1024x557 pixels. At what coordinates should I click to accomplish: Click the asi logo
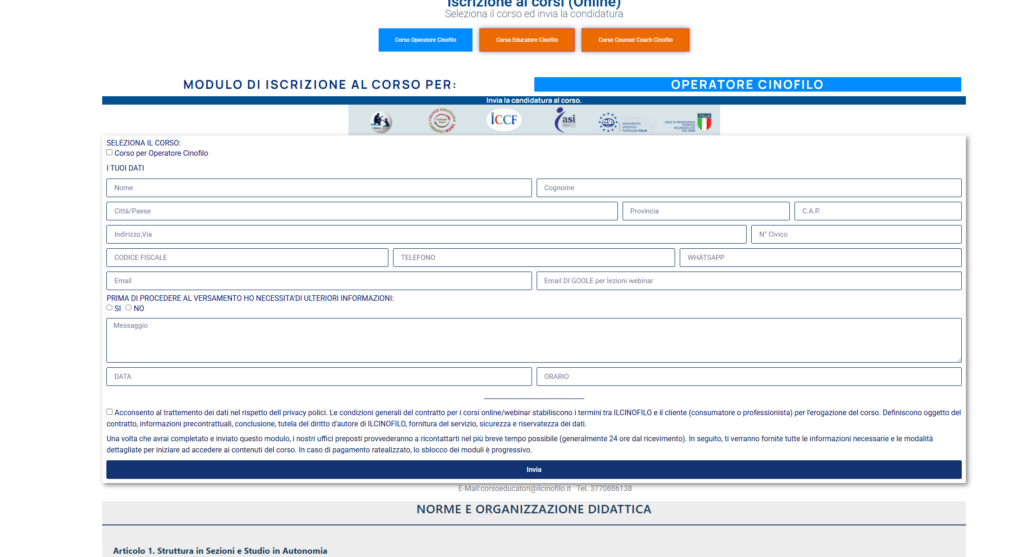click(565, 120)
